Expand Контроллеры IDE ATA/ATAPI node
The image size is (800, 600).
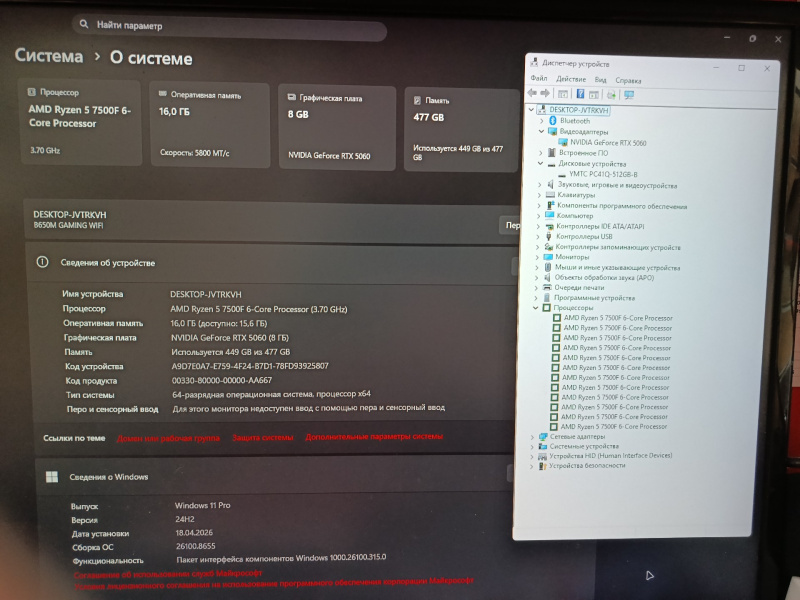tap(539, 226)
